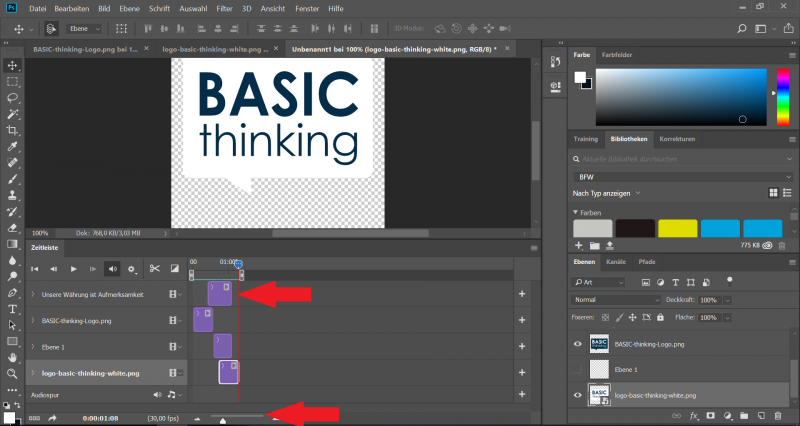Open the Normal blend mode dropdown
This screenshot has width=800, height=426.
pyautogui.click(x=616, y=300)
